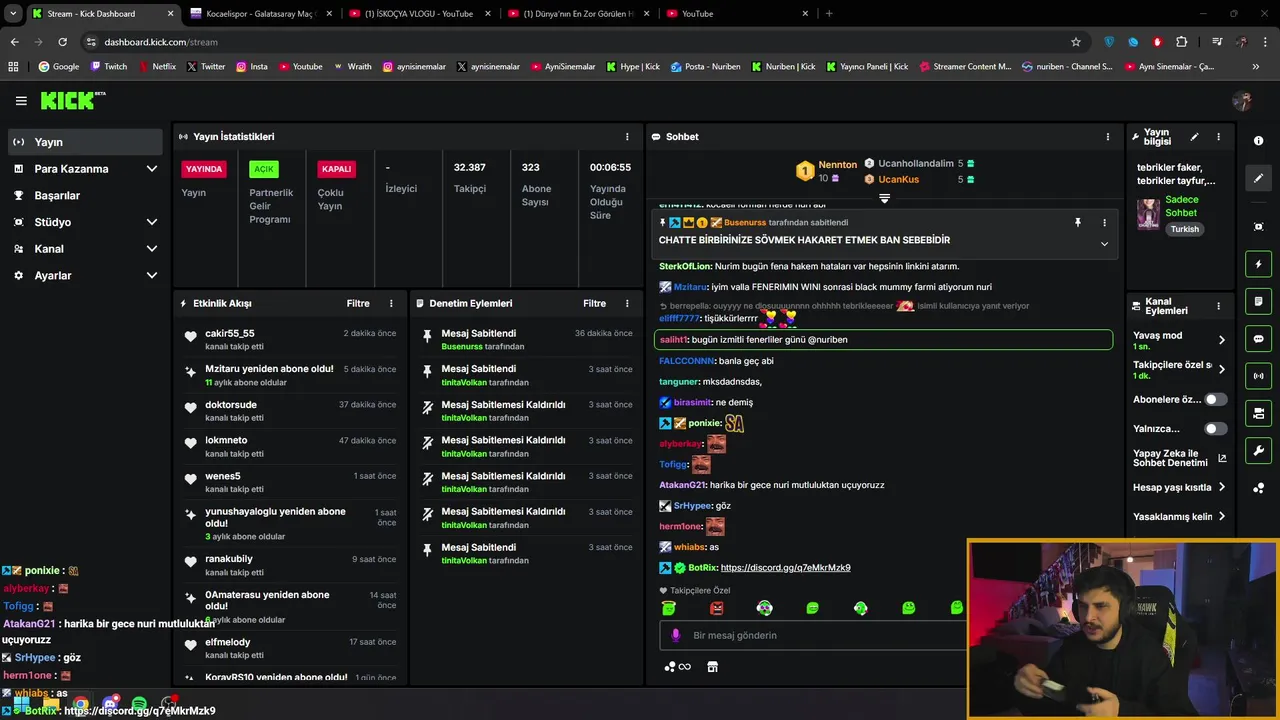
Task: Click the chat bubble icon in right rail
Action: click(1259, 339)
